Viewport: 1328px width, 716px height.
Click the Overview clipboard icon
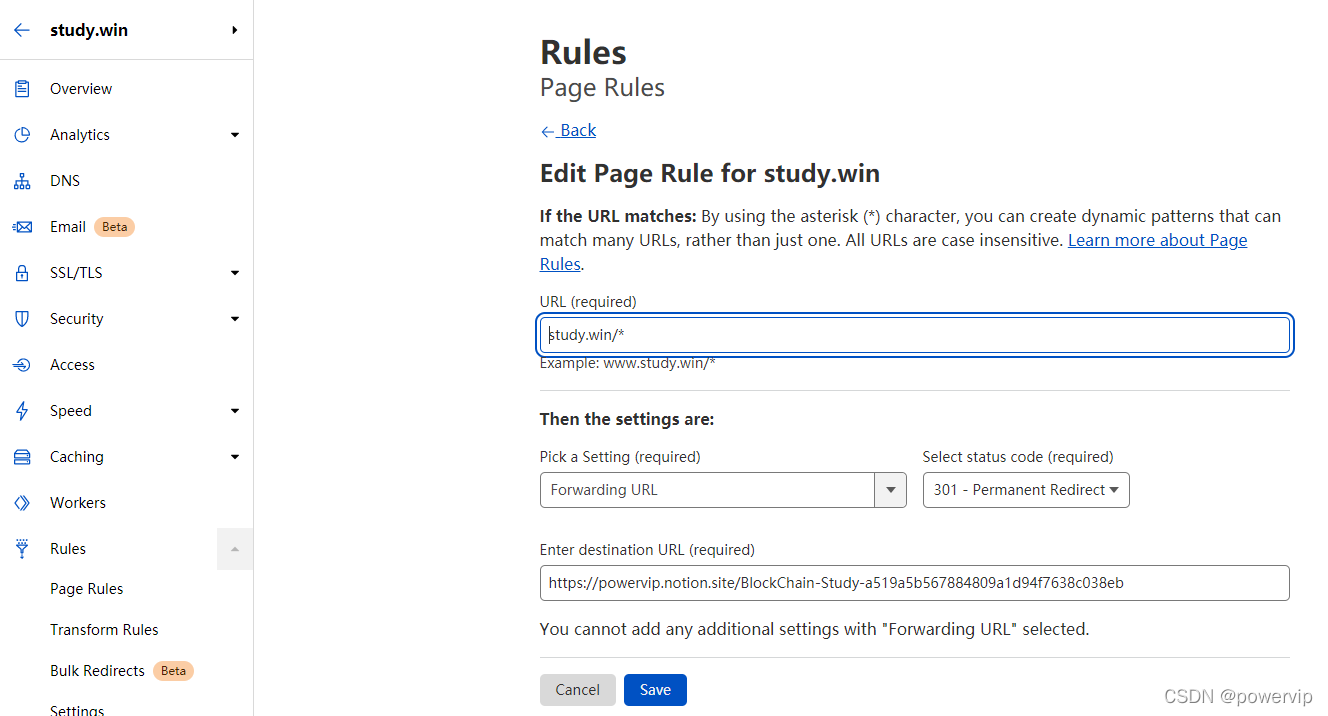pyautogui.click(x=22, y=89)
